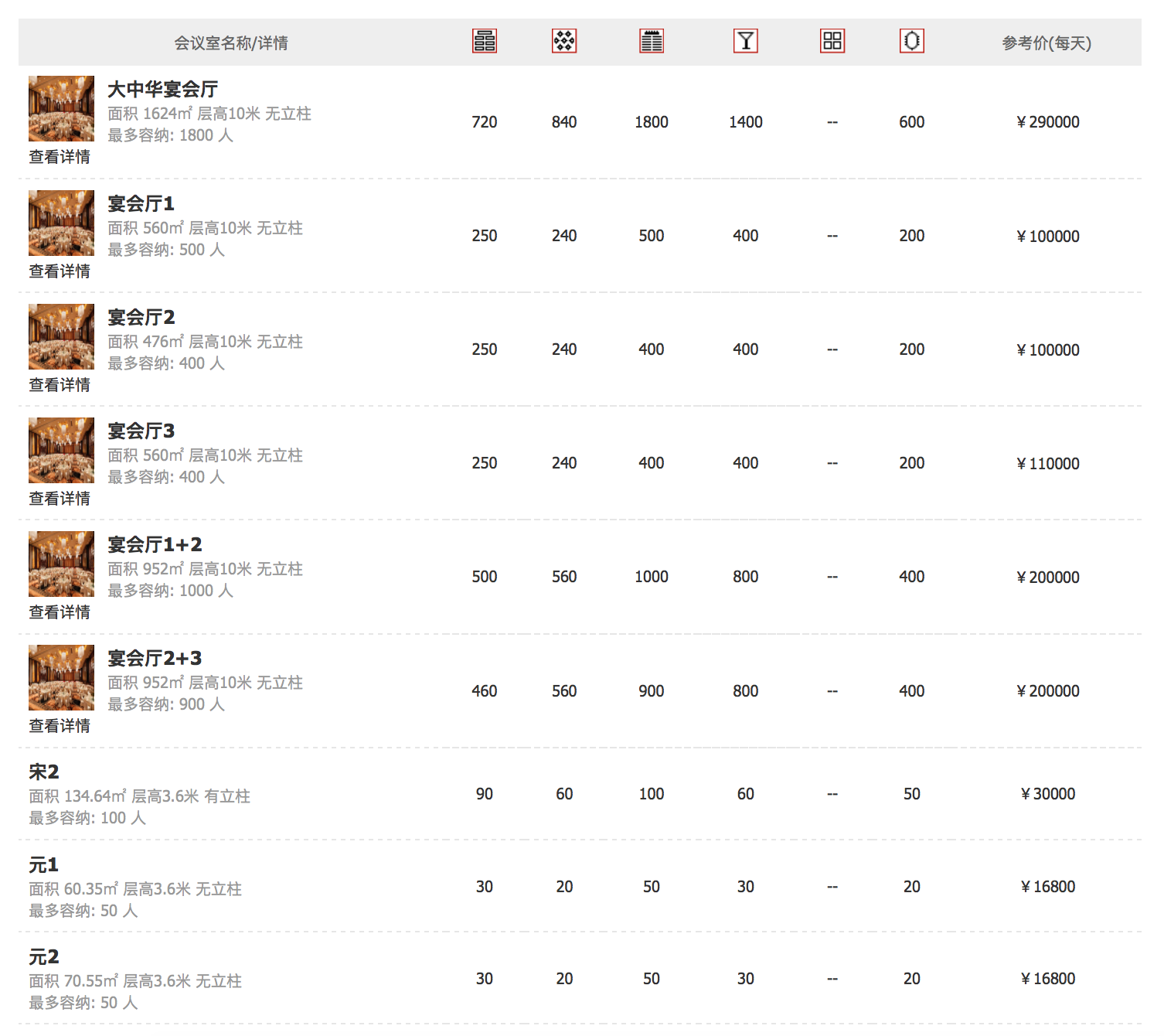1164x1036 pixels.
Task: Click the four-square layout icon
Action: coord(832,41)
